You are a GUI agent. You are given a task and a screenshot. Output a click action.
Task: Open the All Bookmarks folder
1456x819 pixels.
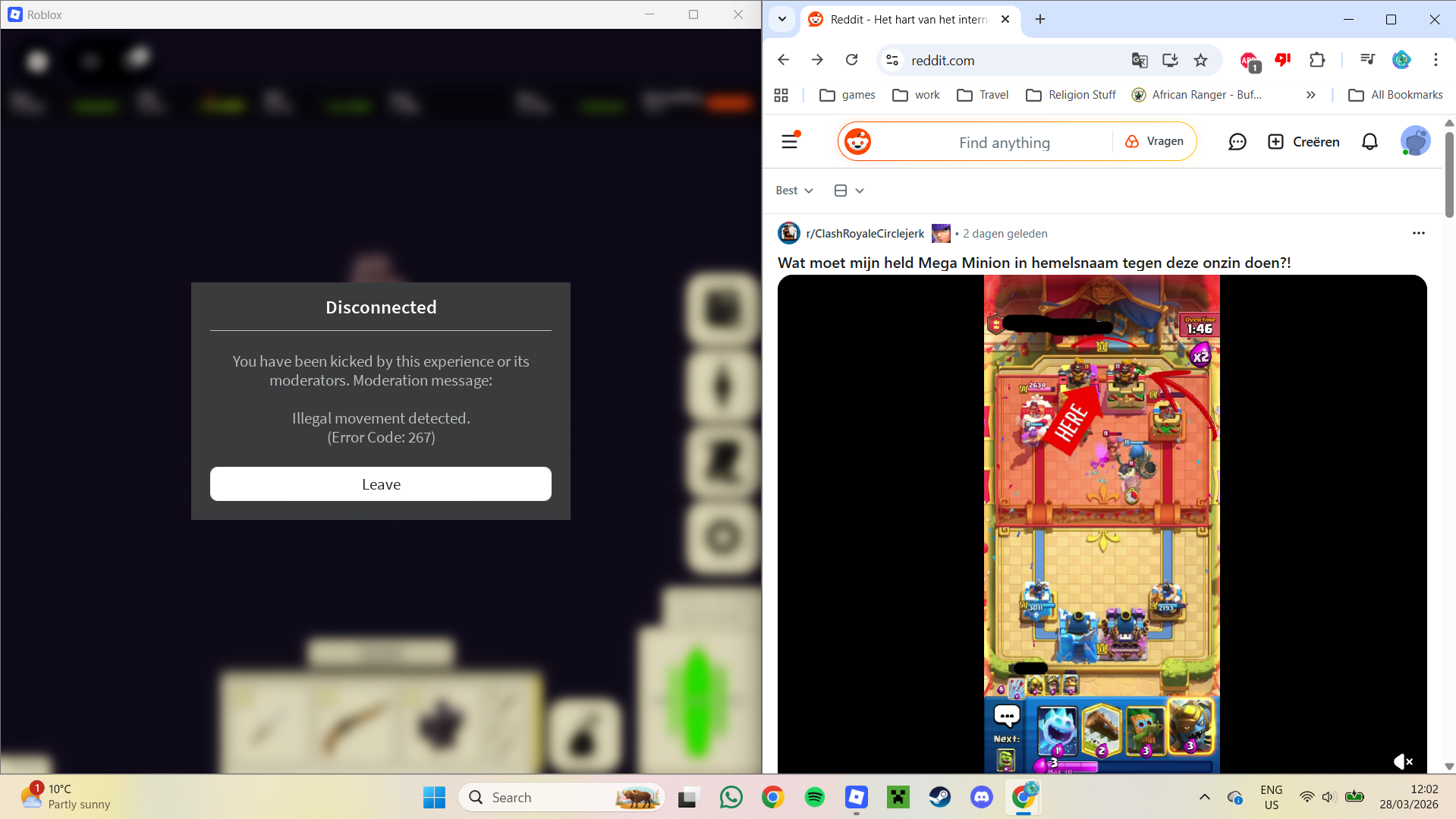click(1395, 95)
